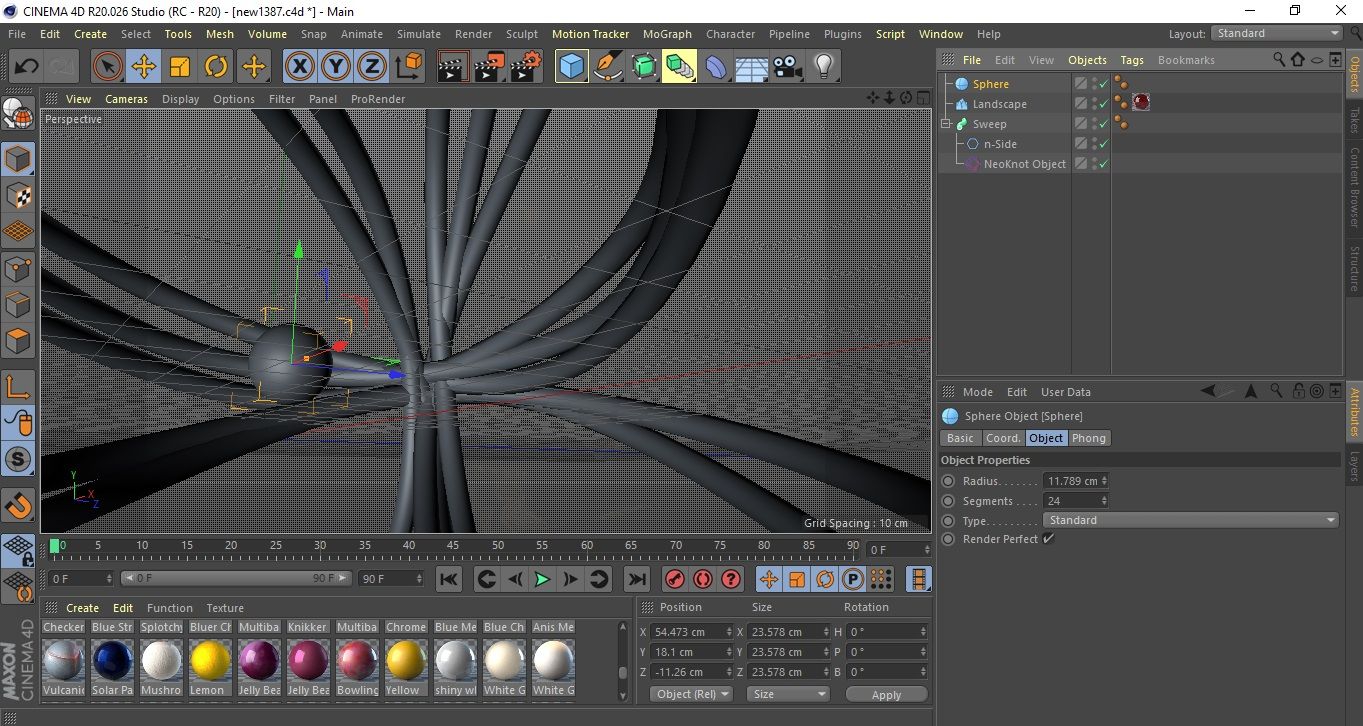This screenshot has width=1363, height=726.
Task: Go to start of animation
Action: point(449,579)
